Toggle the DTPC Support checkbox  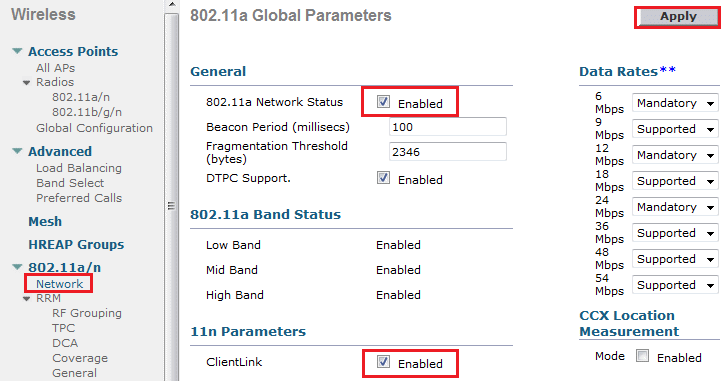click(x=383, y=178)
